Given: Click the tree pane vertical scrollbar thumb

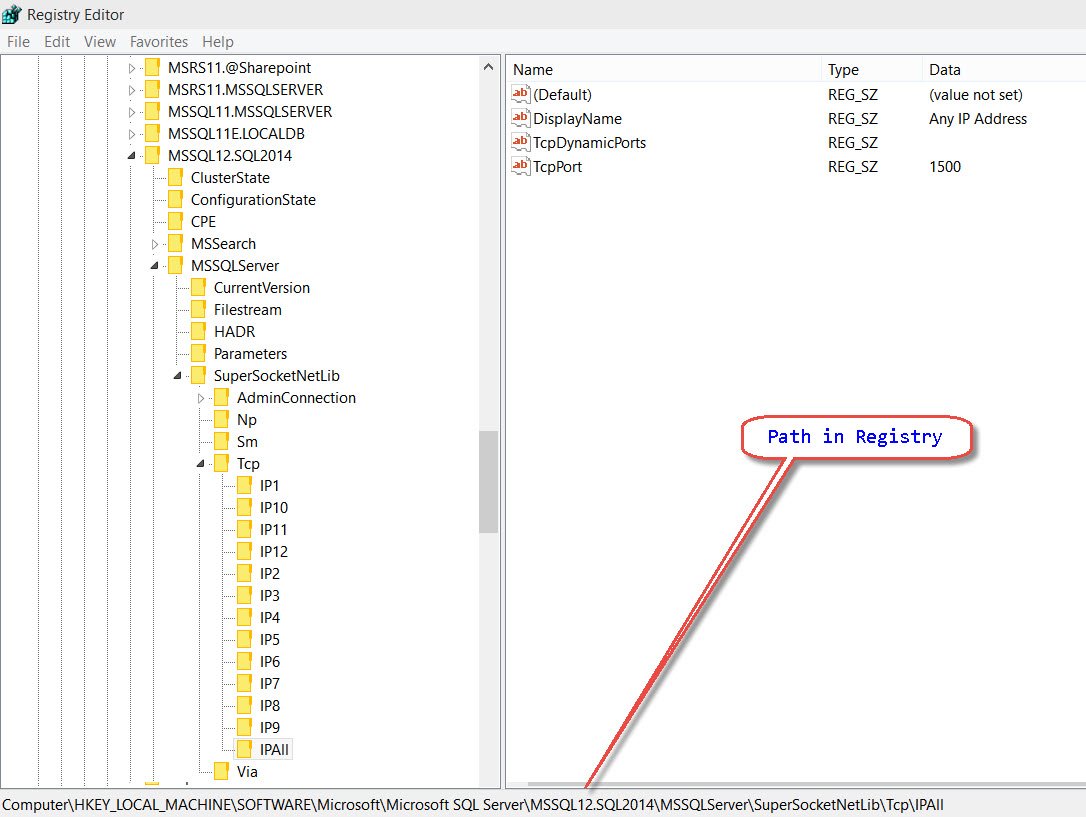Looking at the screenshot, I should coord(488,482).
